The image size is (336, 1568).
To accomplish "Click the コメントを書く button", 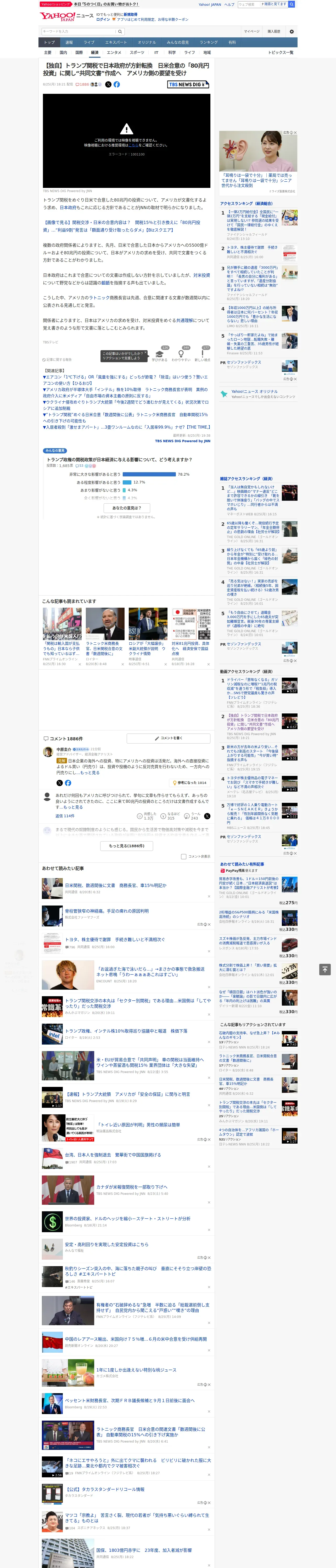I will 169,738.
